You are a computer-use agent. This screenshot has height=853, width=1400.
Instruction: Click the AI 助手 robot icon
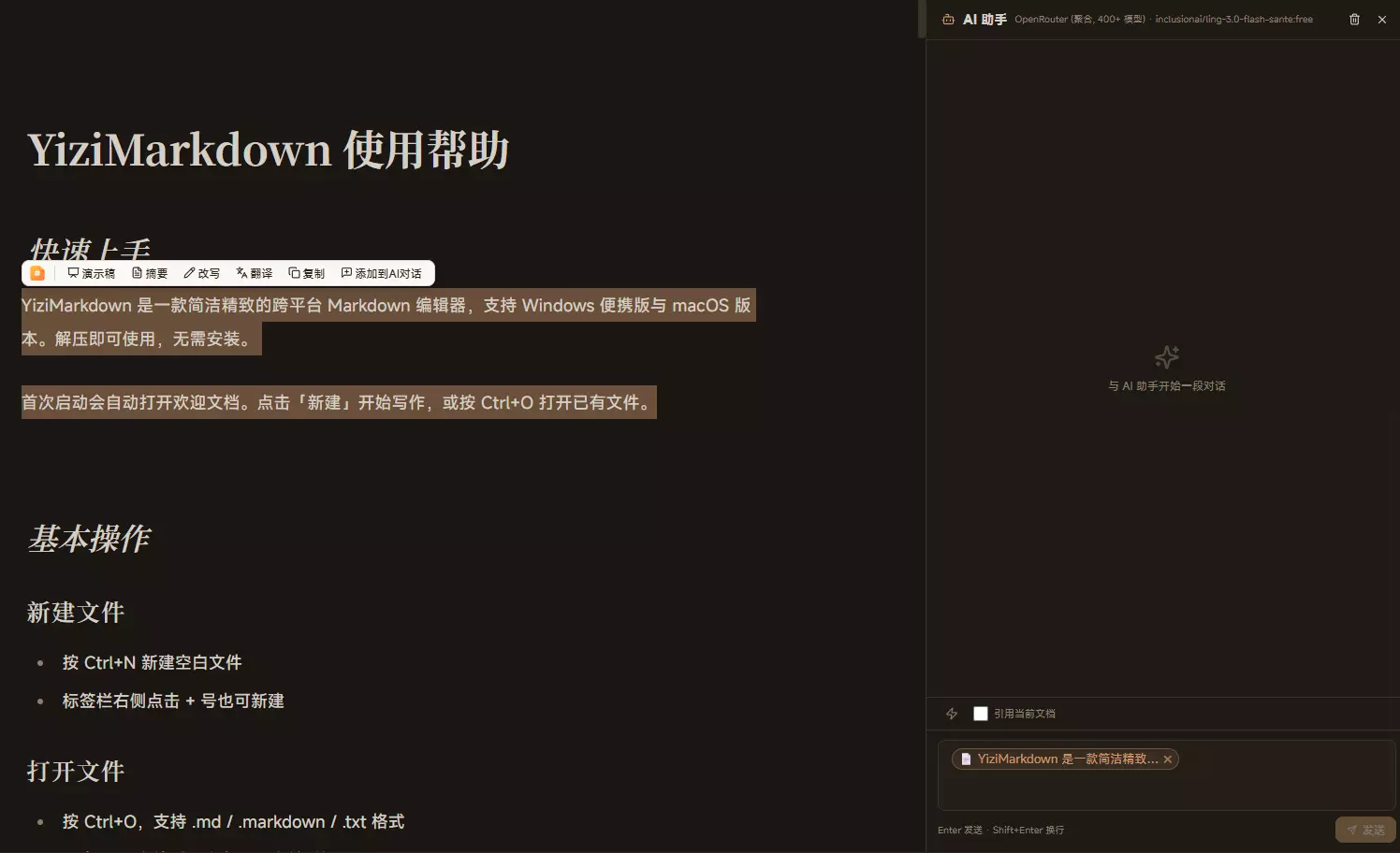coord(948,19)
